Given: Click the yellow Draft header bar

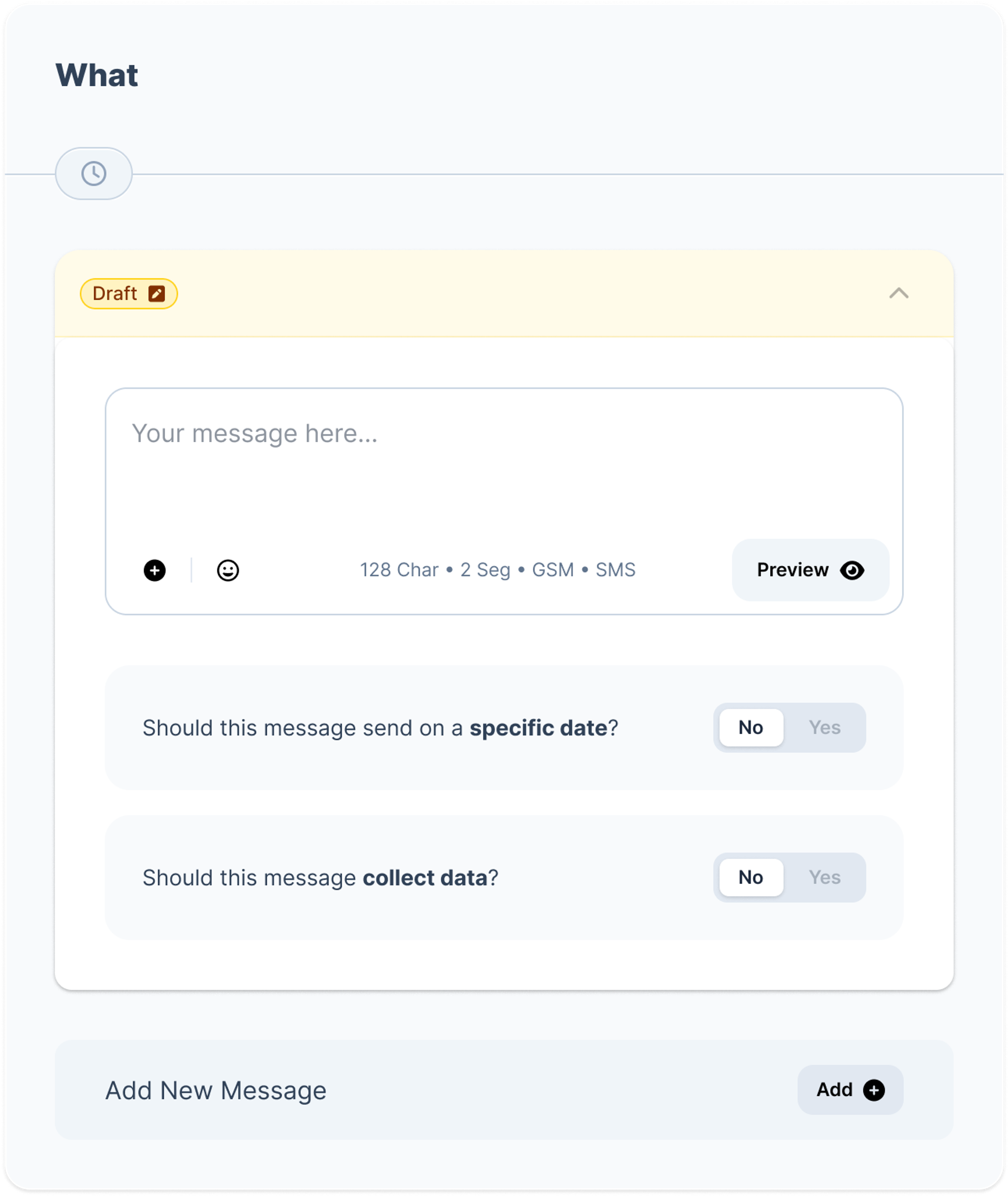Looking at the screenshot, I should click(503, 293).
